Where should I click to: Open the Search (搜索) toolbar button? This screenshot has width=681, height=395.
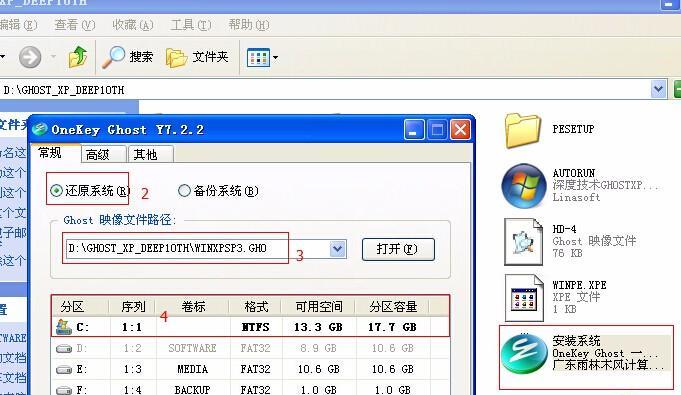pyautogui.click(x=127, y=57)
